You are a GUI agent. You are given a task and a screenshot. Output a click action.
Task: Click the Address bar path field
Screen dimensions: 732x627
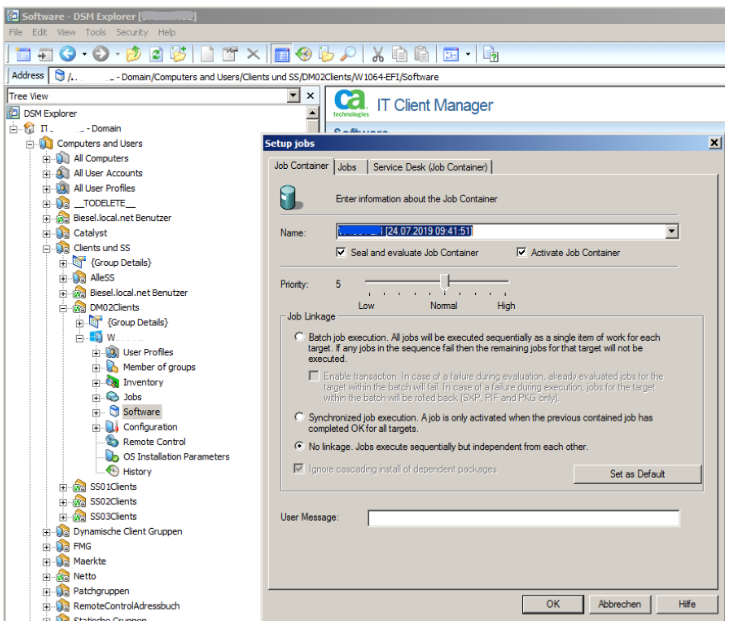coord(389,77)
